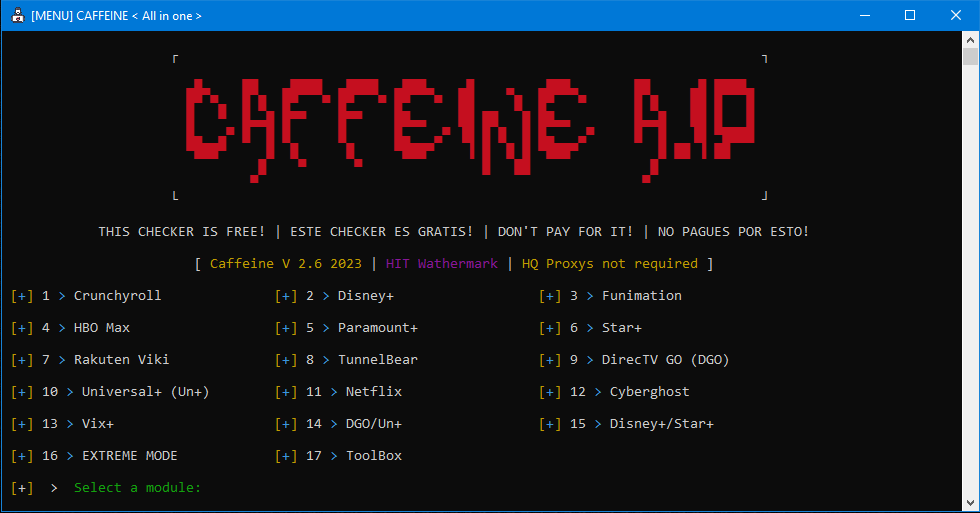Minimize the CAFFEINE console window

click(865, 16)
